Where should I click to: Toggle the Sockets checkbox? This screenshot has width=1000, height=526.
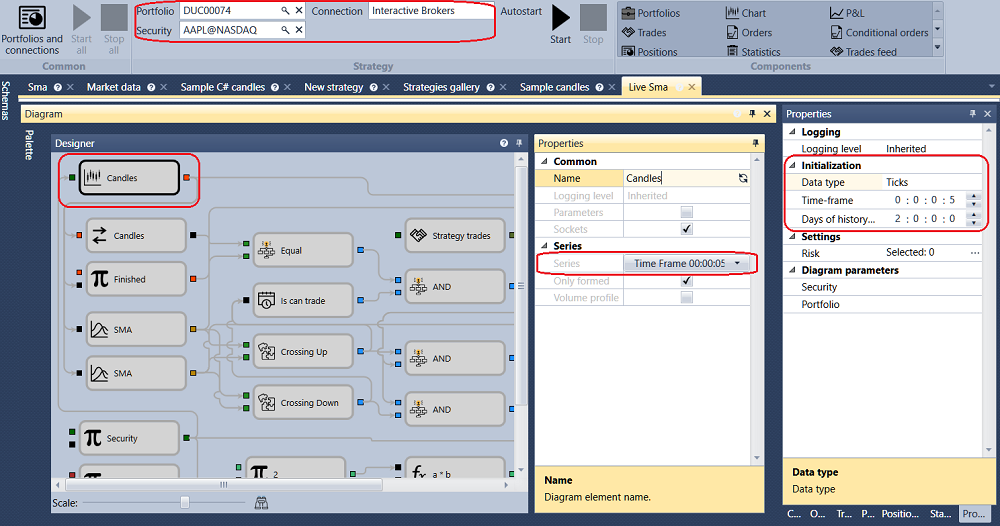click(x=687, y=229)
